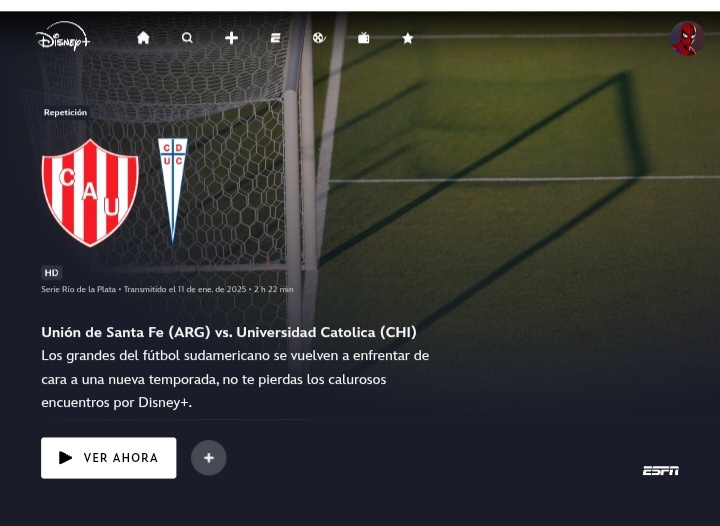Viewport: 720px width, 526px height.
Task: Open the Disney+ logo home link
Action: [63, 36]
